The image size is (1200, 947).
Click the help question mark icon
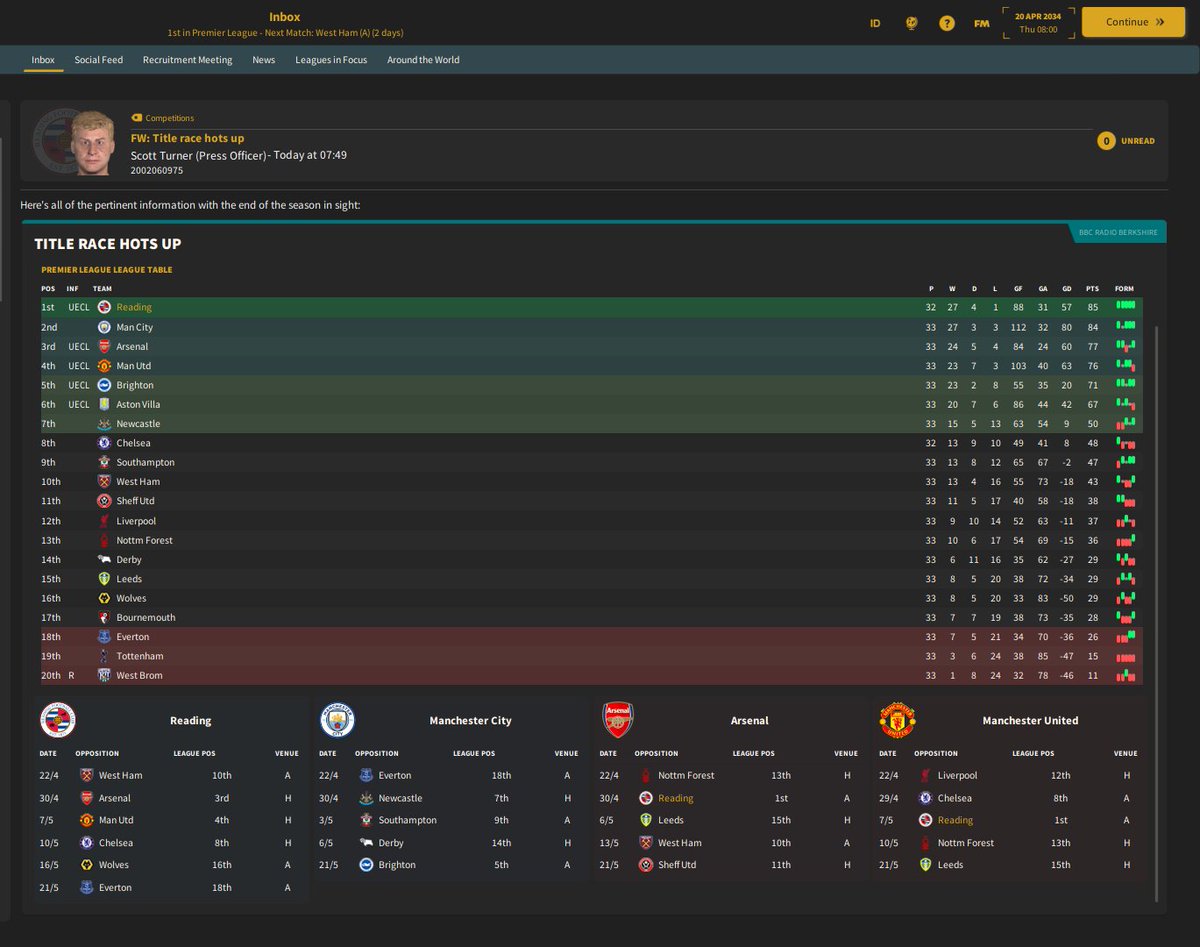click(947, 22)
